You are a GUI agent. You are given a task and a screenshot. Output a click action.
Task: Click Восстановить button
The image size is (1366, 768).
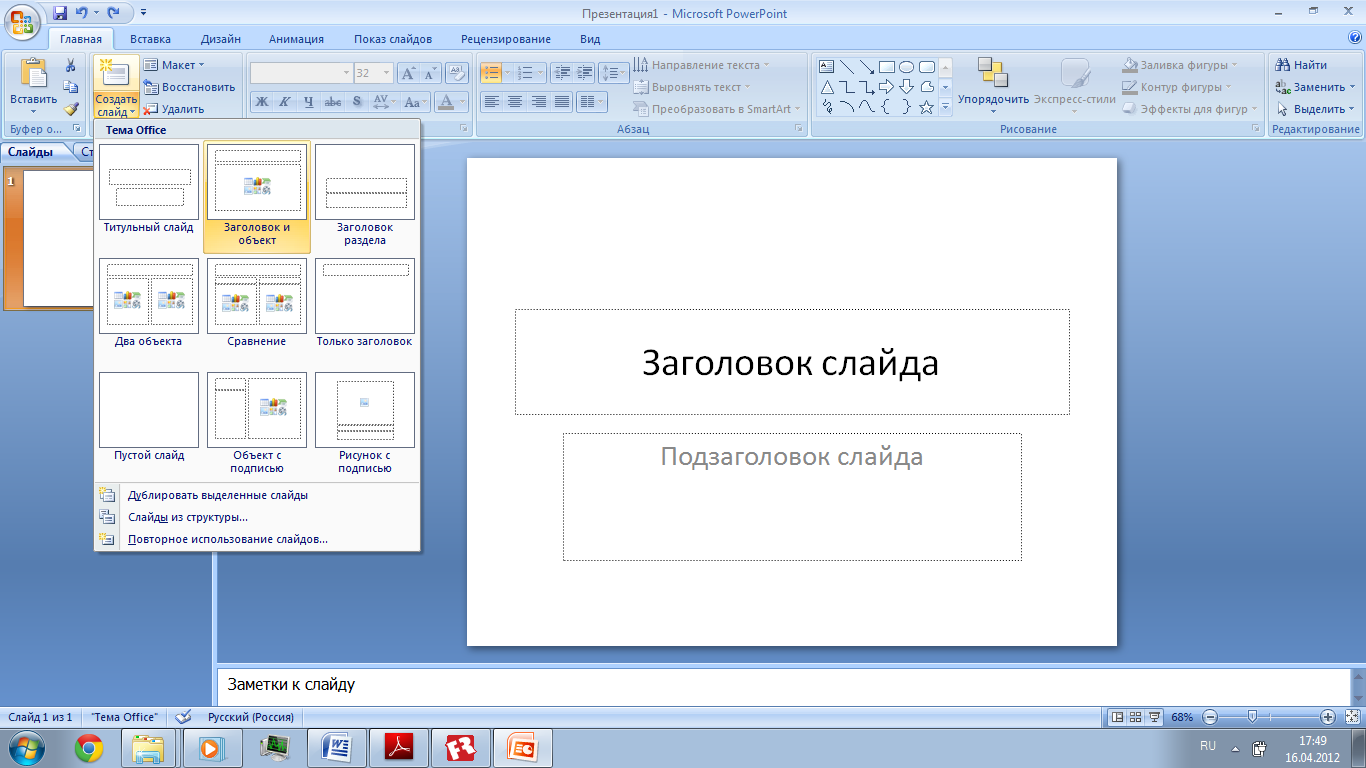point(189,87)
